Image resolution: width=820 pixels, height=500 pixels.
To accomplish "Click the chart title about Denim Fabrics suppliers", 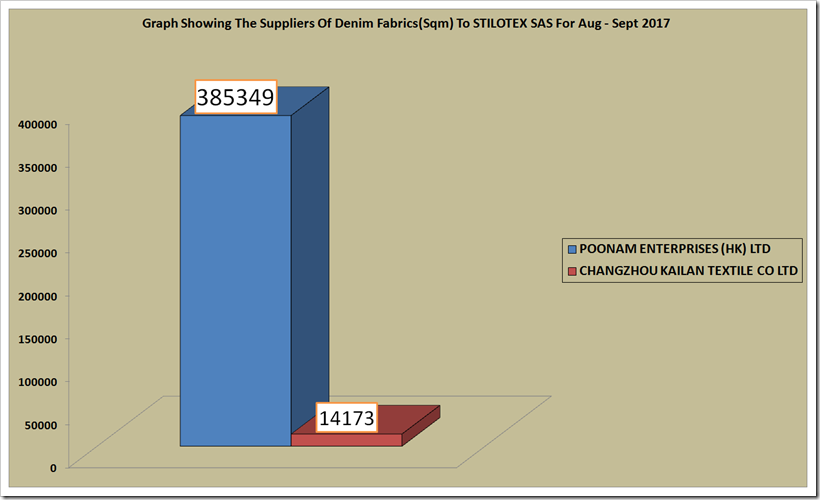I will 406,24.
